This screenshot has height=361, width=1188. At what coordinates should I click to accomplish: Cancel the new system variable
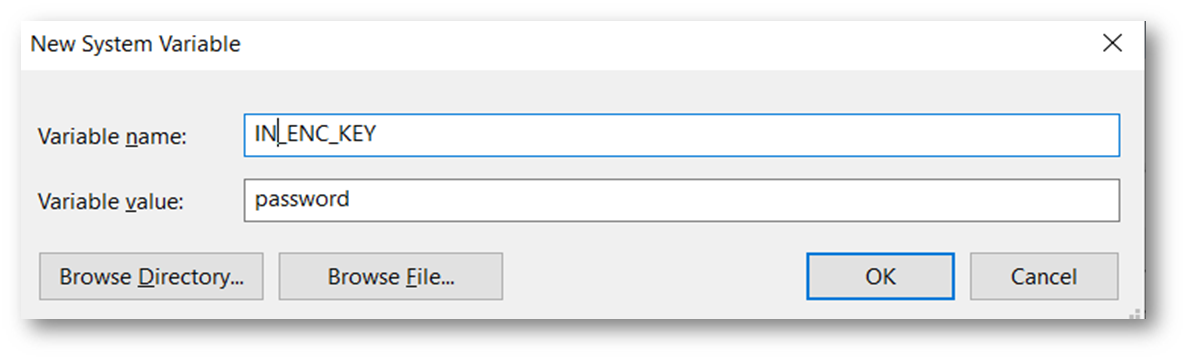1043,277
